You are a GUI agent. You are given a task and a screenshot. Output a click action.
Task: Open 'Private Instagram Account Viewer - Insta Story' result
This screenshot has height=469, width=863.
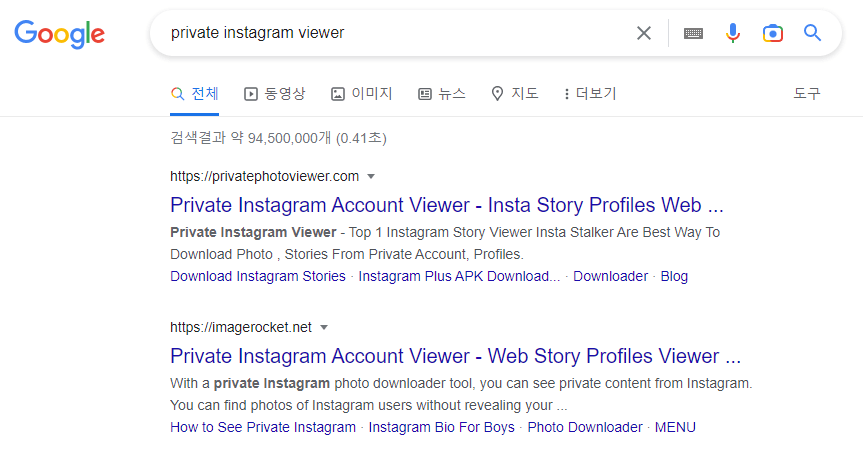(446, 205)
